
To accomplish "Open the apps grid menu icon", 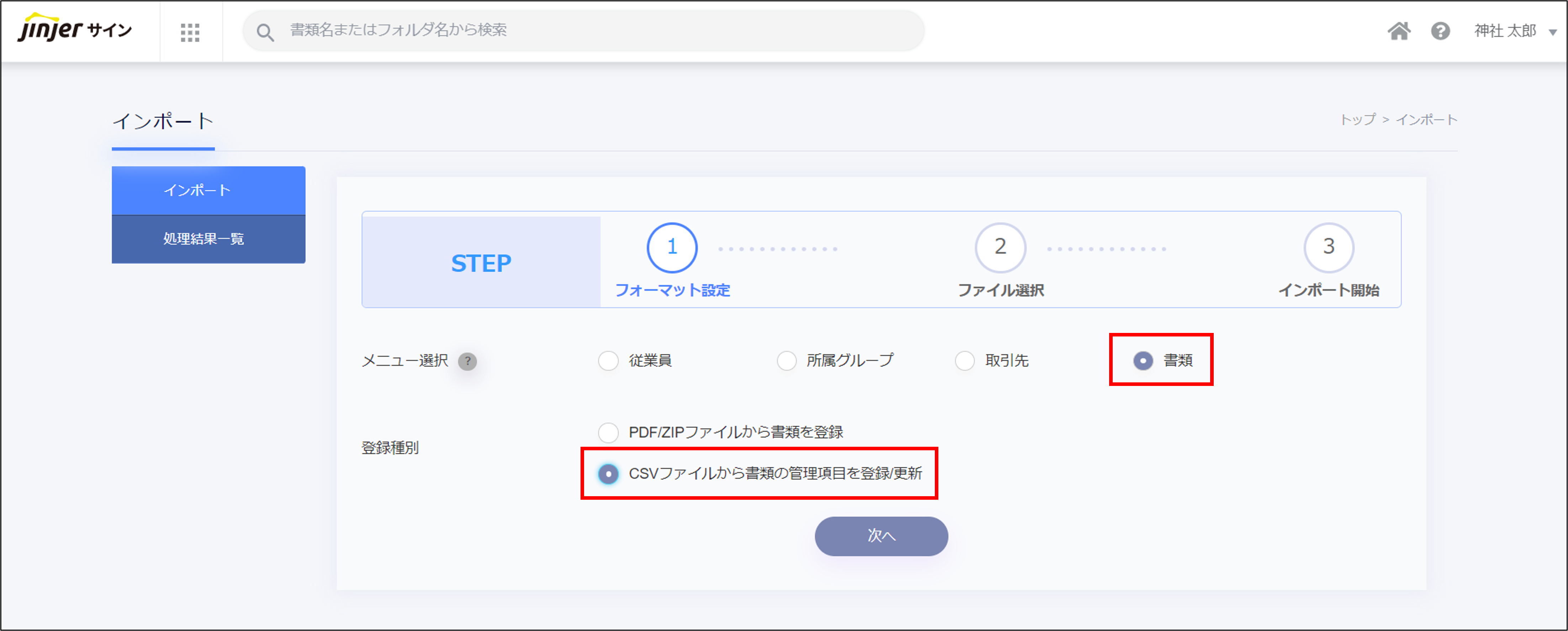I will (190, 32).
